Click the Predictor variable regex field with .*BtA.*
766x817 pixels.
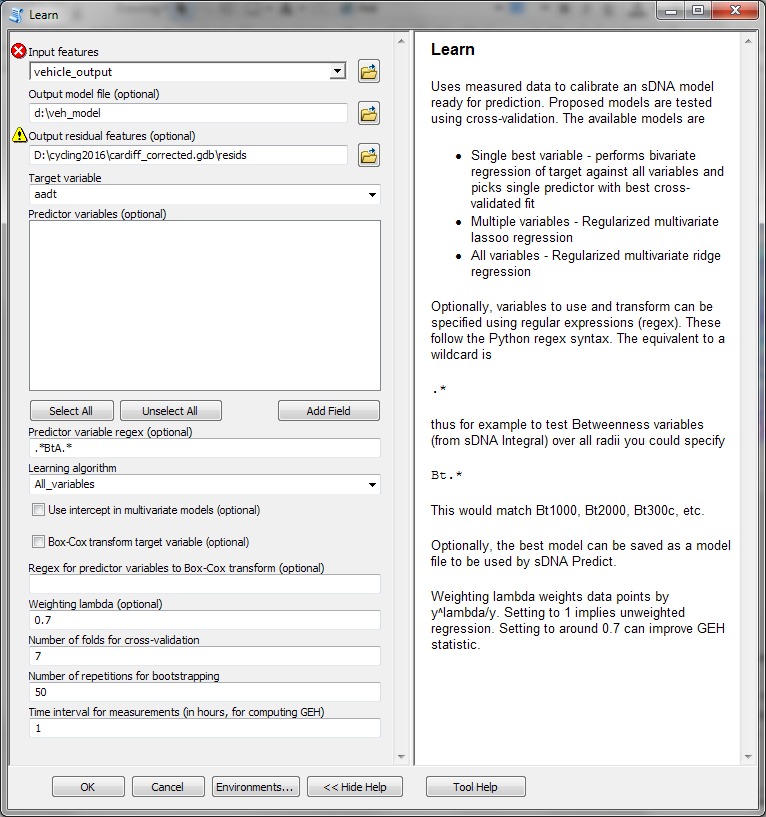tap(205, 448)
